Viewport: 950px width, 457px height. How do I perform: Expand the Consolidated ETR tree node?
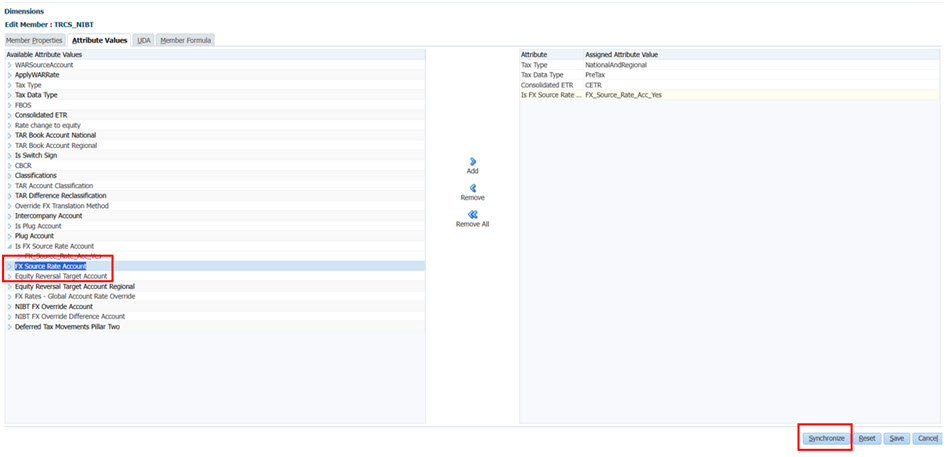point(10,115)
